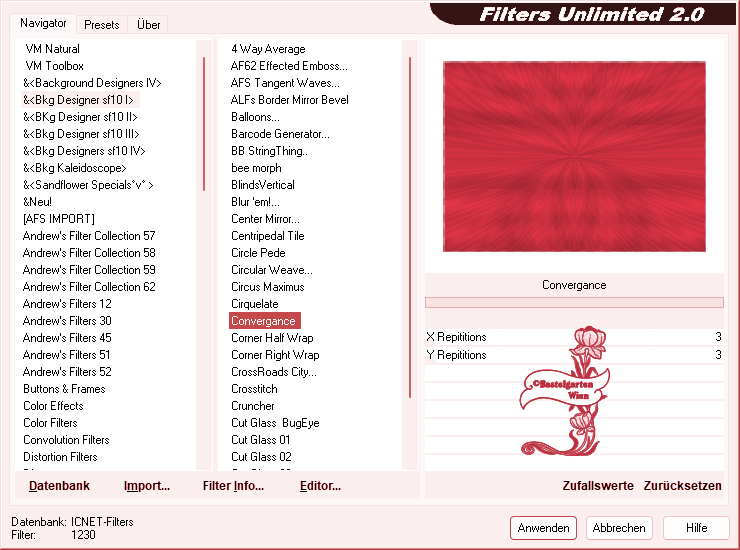
Task: Click Zurücksetzen to reset values
Action: (x=682, y=485)
